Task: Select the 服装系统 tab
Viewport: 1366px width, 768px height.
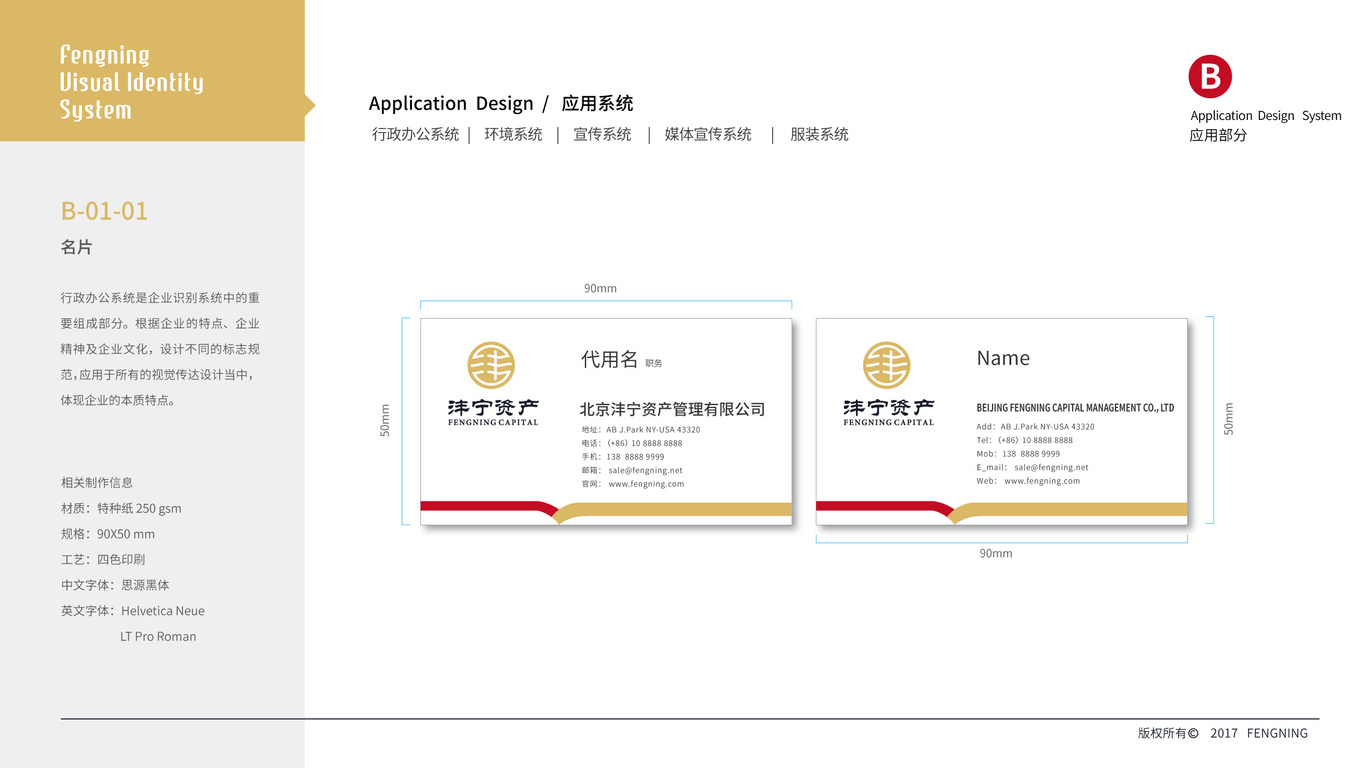Action: point(819,134)
